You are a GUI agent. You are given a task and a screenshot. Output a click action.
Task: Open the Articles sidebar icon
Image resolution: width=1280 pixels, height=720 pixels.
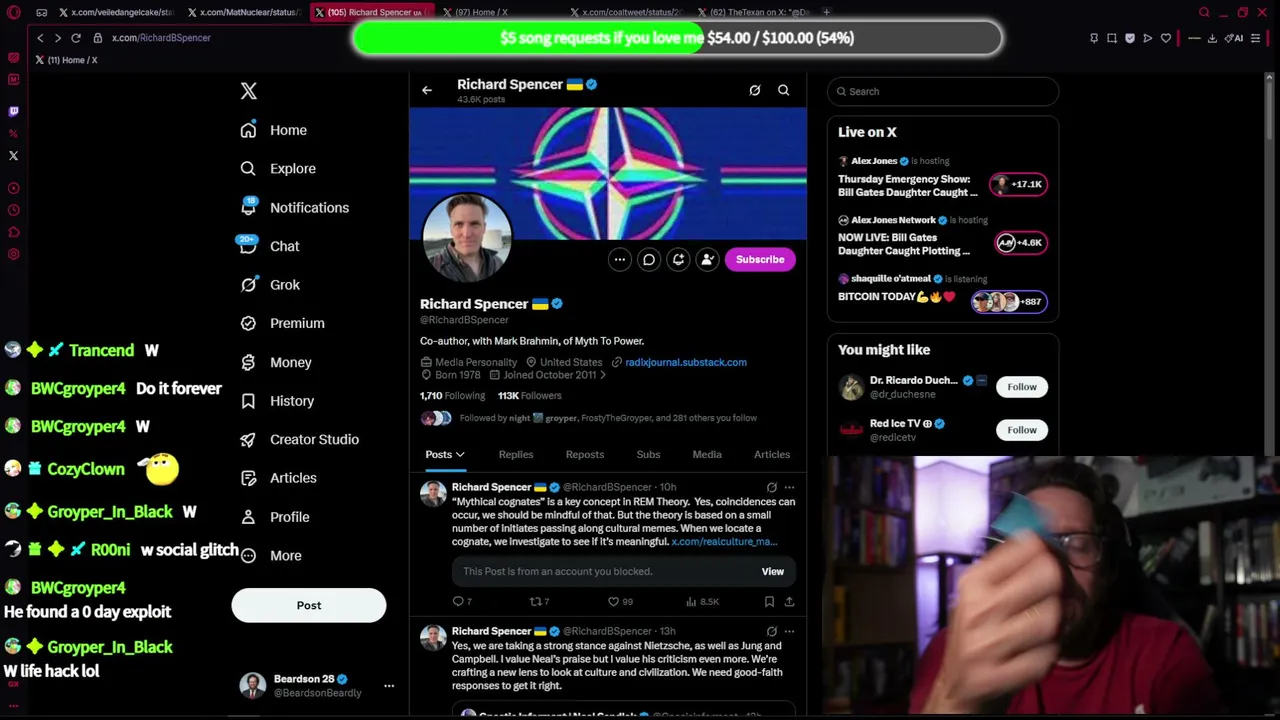tap(248, 478)
